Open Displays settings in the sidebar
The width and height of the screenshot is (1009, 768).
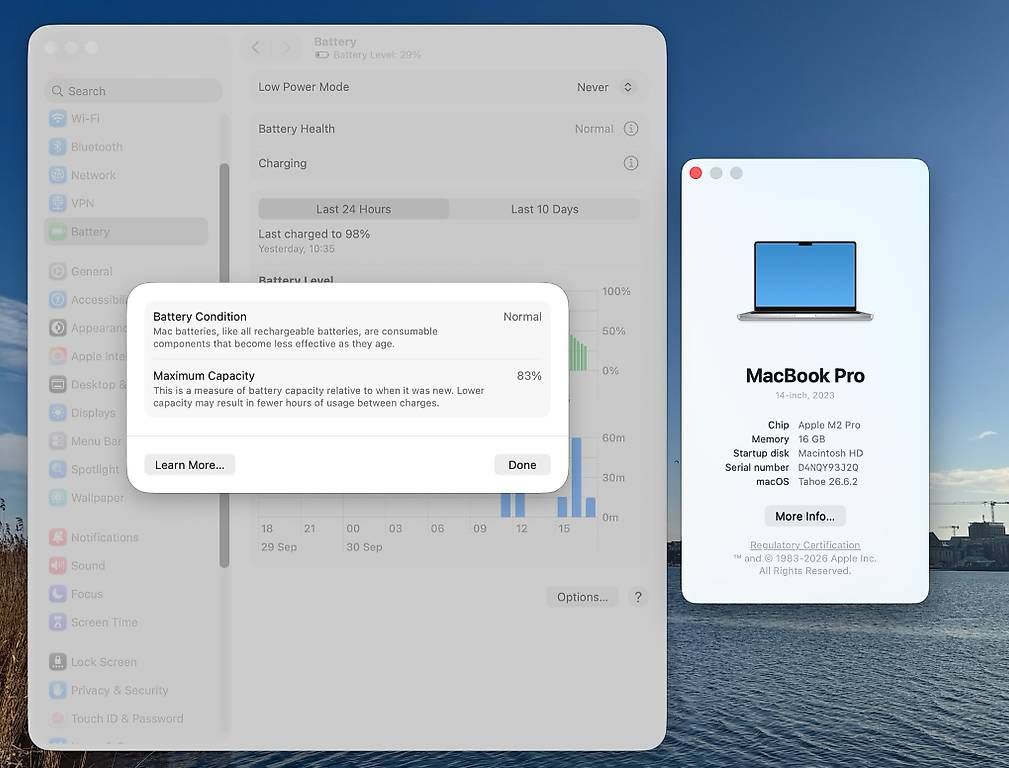(86, 413)
